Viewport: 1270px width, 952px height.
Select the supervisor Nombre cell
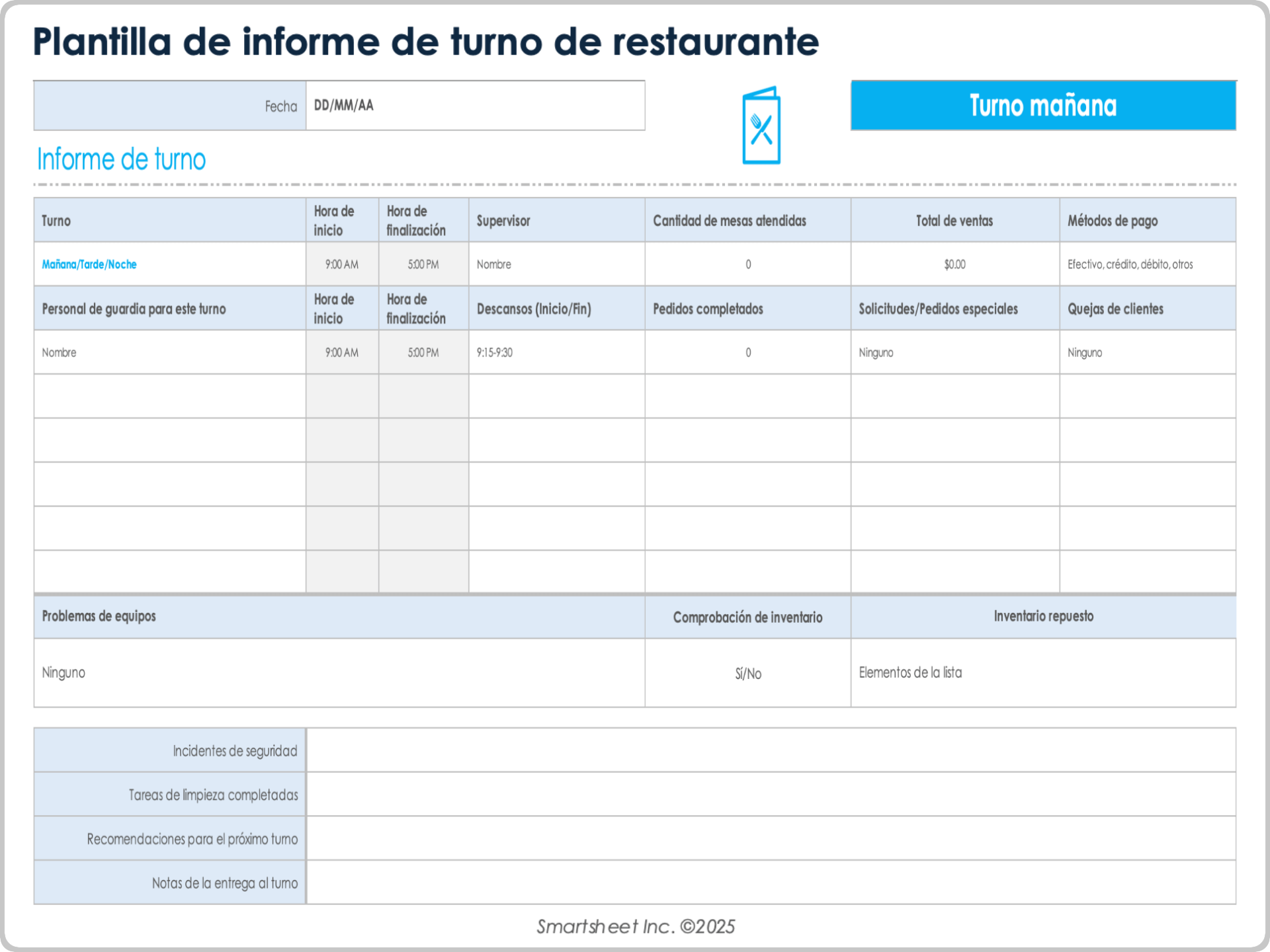[x=557, y=264]
